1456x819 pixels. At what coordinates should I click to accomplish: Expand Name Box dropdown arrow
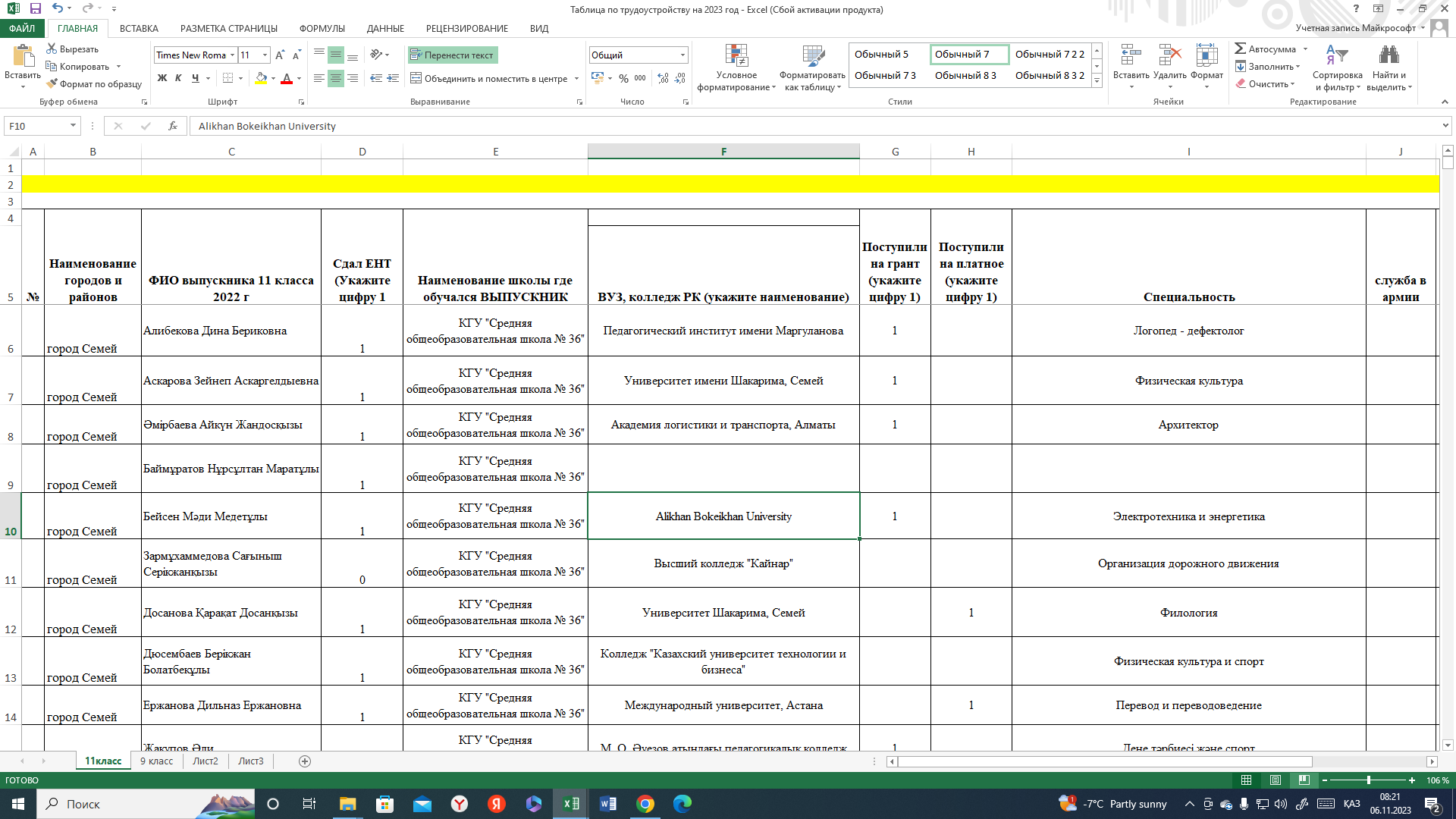pyautogui.click(x=73, y=126)
